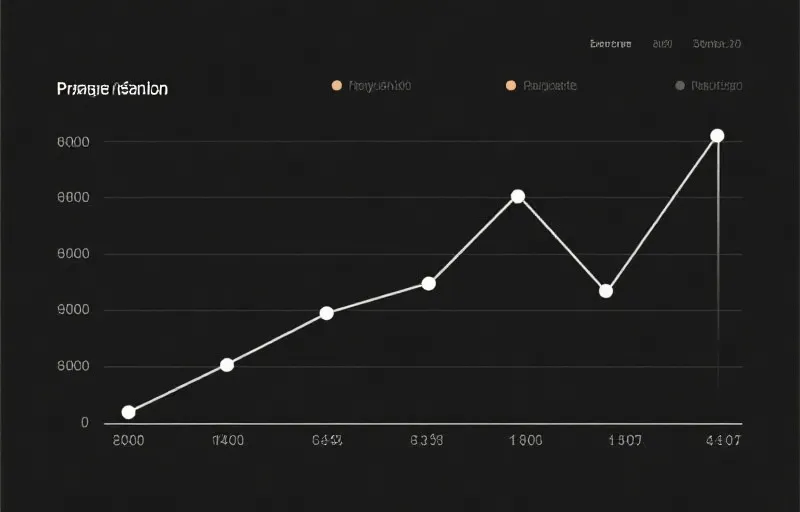
Task: Toggle the first legend label text
Action: (380, 86)
